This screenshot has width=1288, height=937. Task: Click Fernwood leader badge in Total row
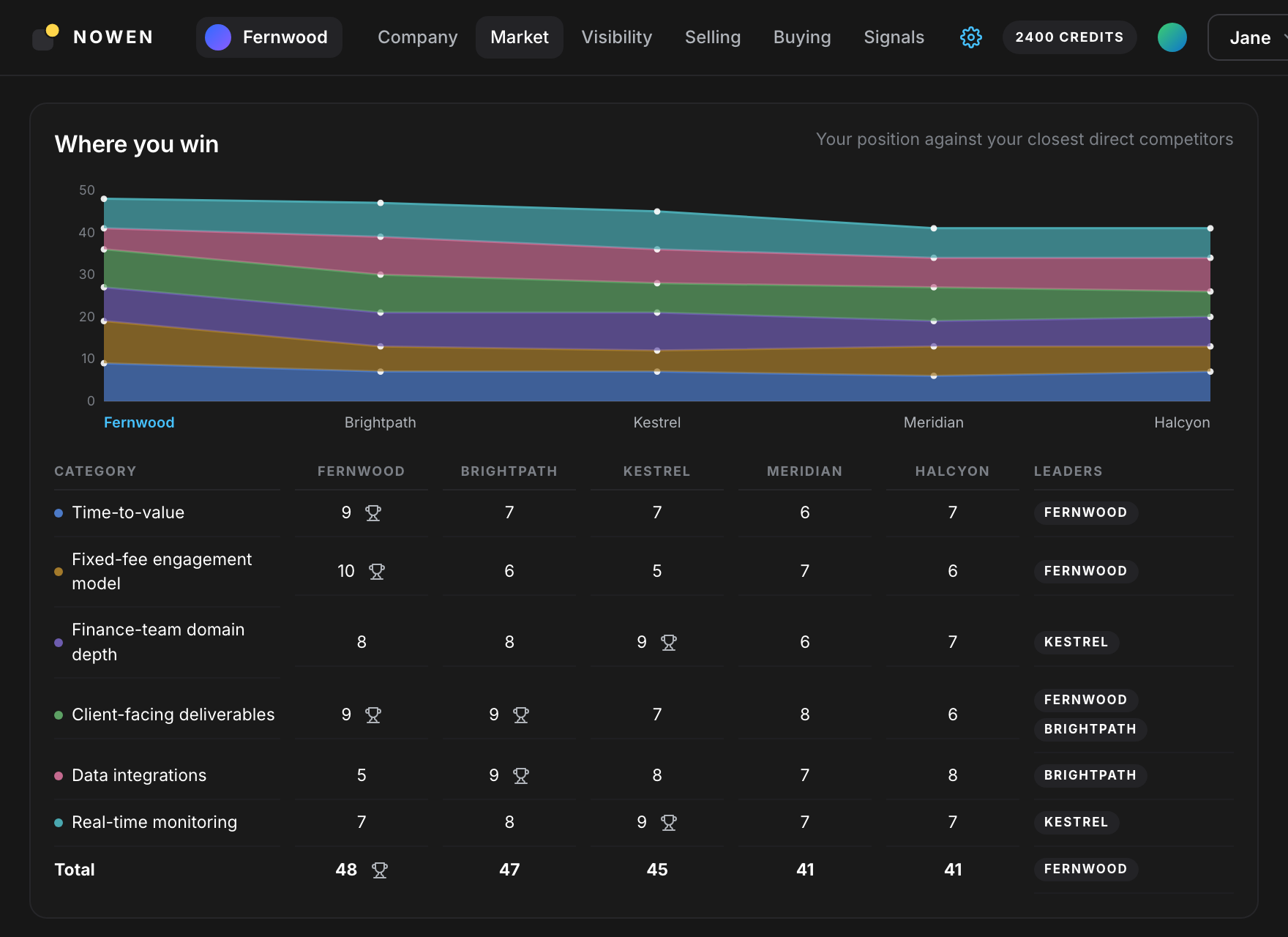[x=1085, y=869]
